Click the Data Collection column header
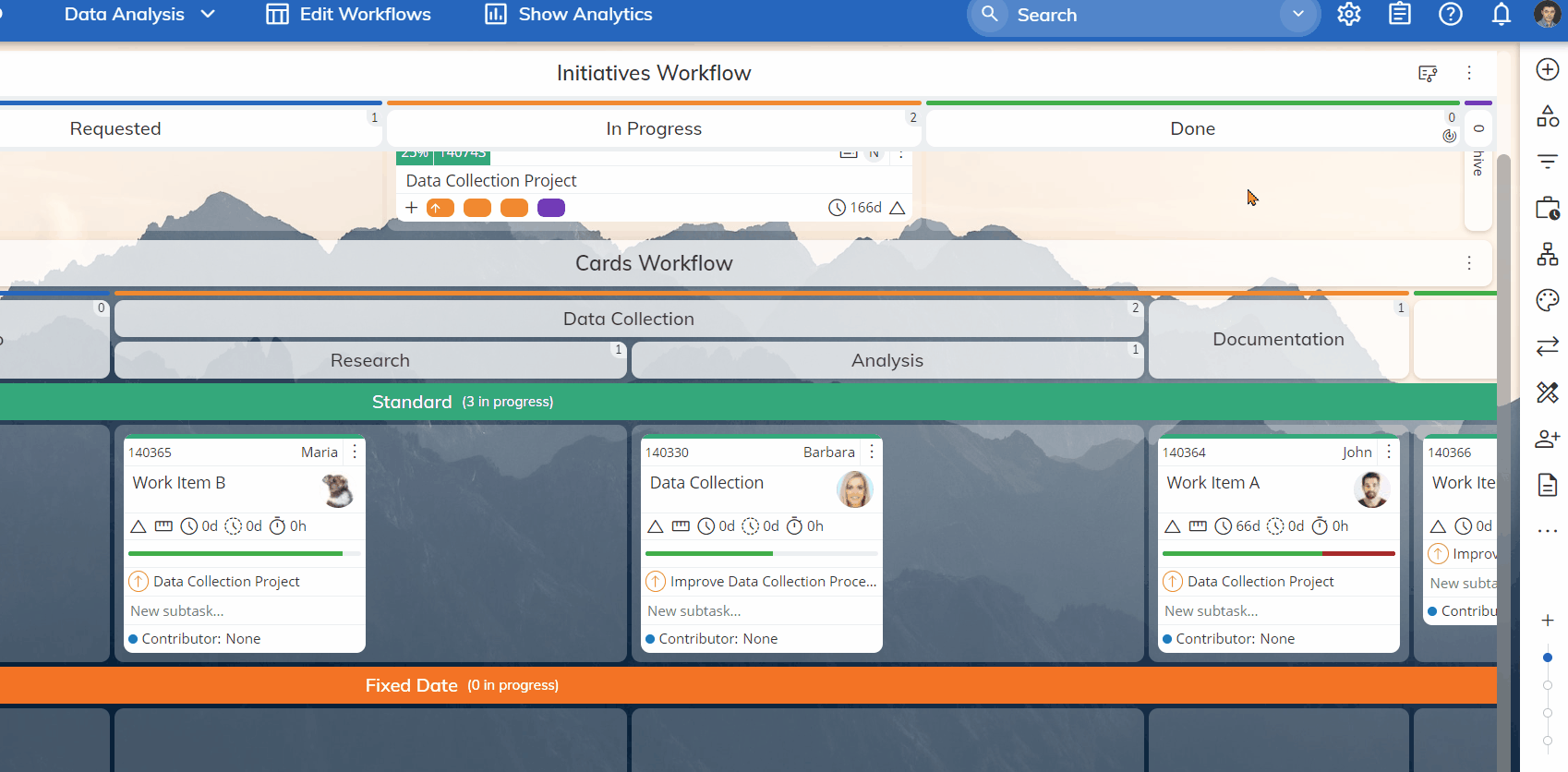 coord(629,319)
